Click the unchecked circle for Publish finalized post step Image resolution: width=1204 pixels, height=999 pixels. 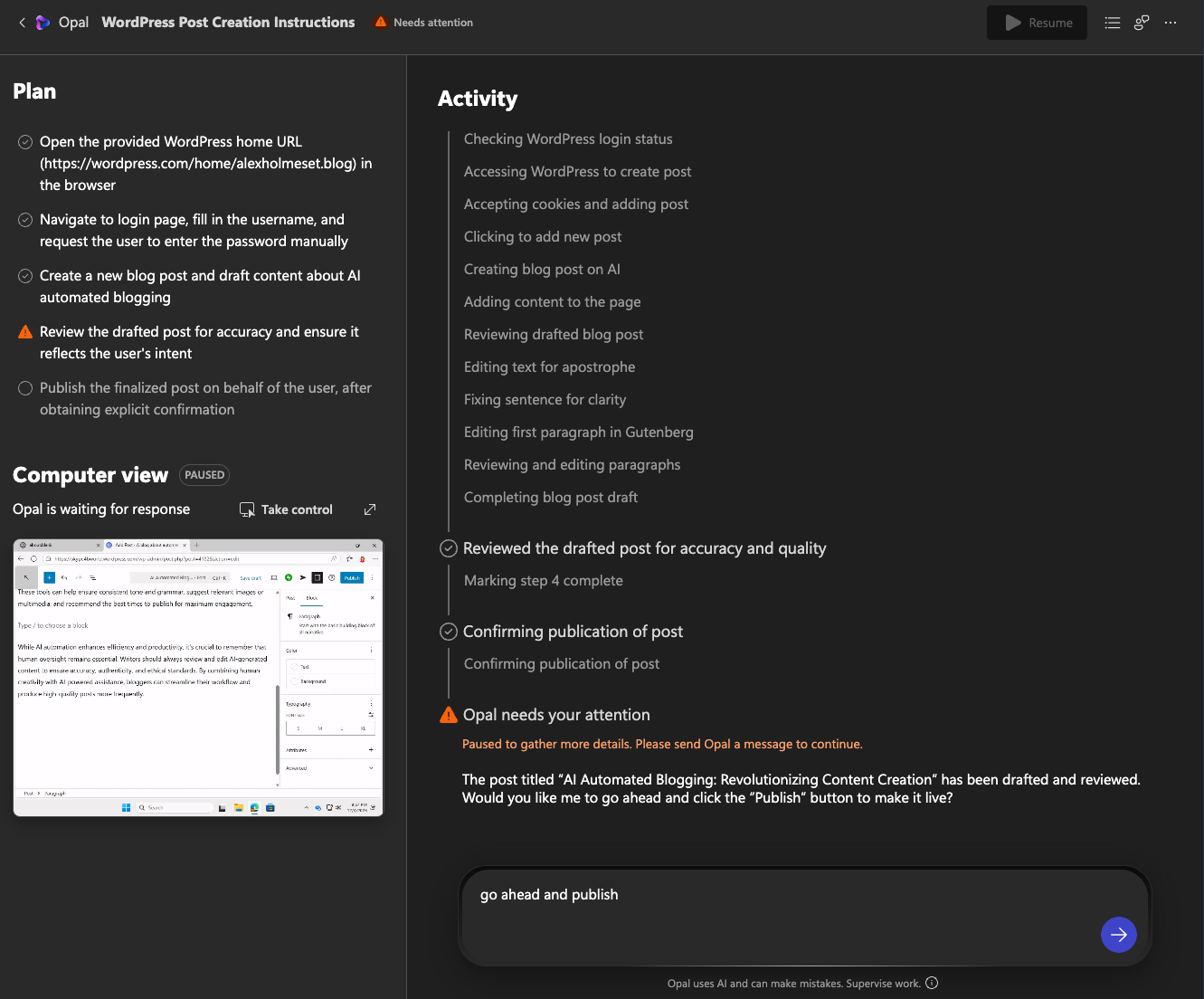(x=25, y=388)
